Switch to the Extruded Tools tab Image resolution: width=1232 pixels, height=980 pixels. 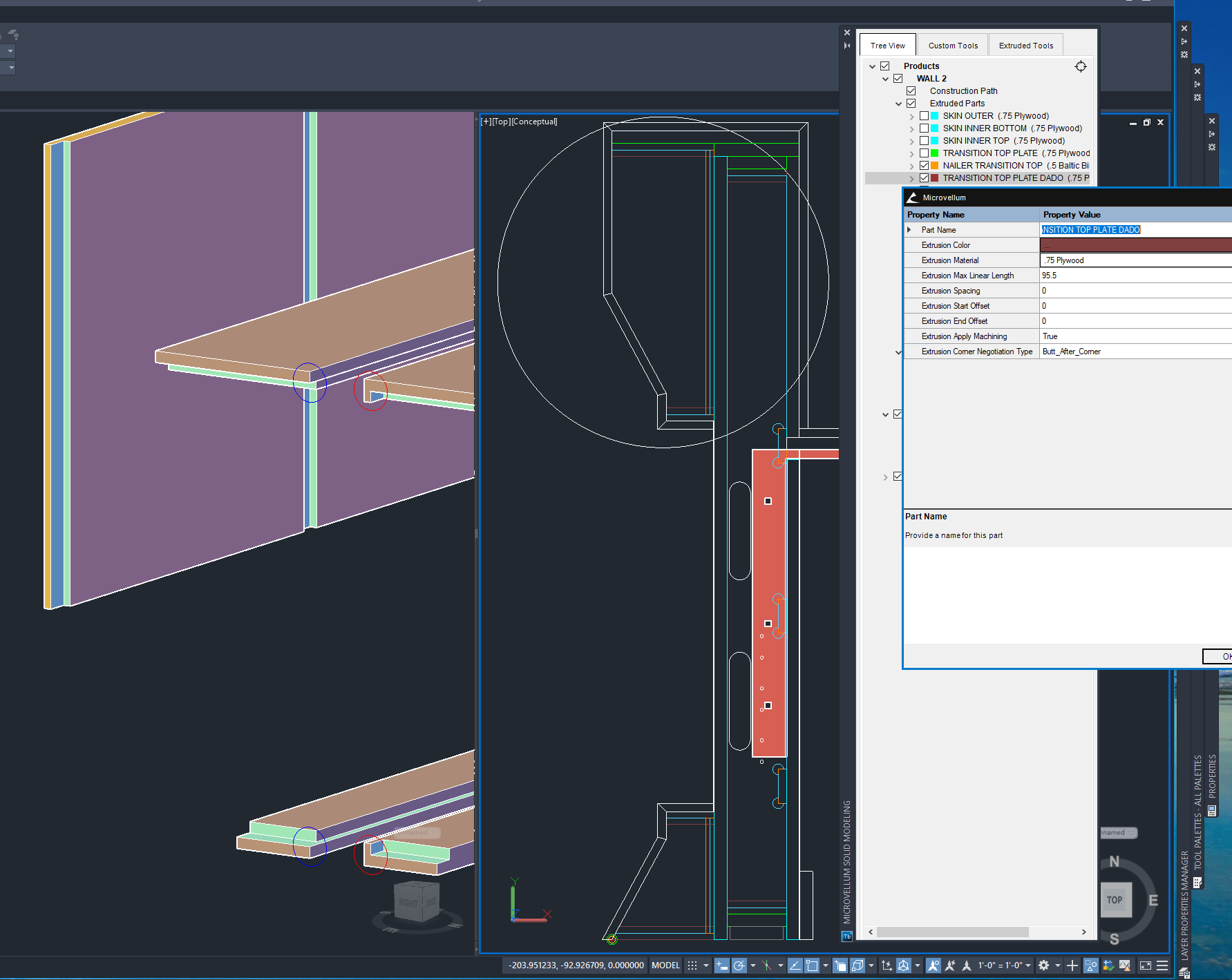pos(1025,46)
